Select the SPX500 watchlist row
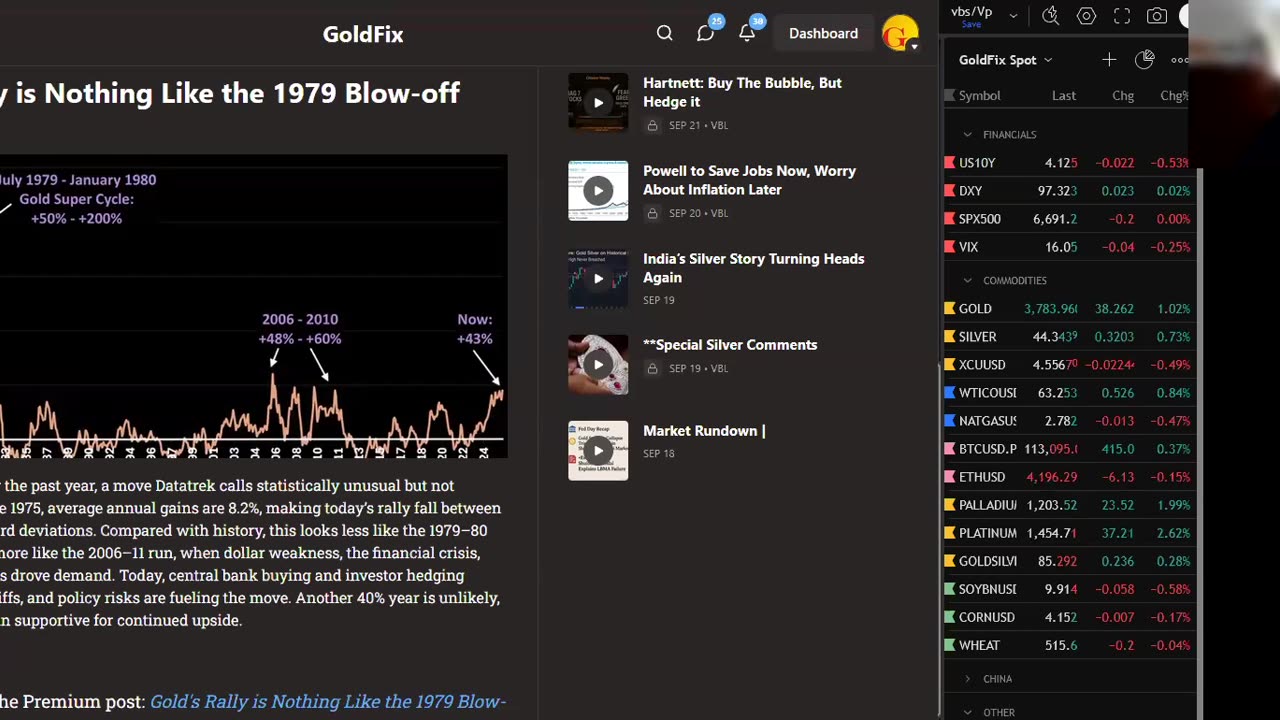Screen dimensions: 1280x720 point(1068,218)
